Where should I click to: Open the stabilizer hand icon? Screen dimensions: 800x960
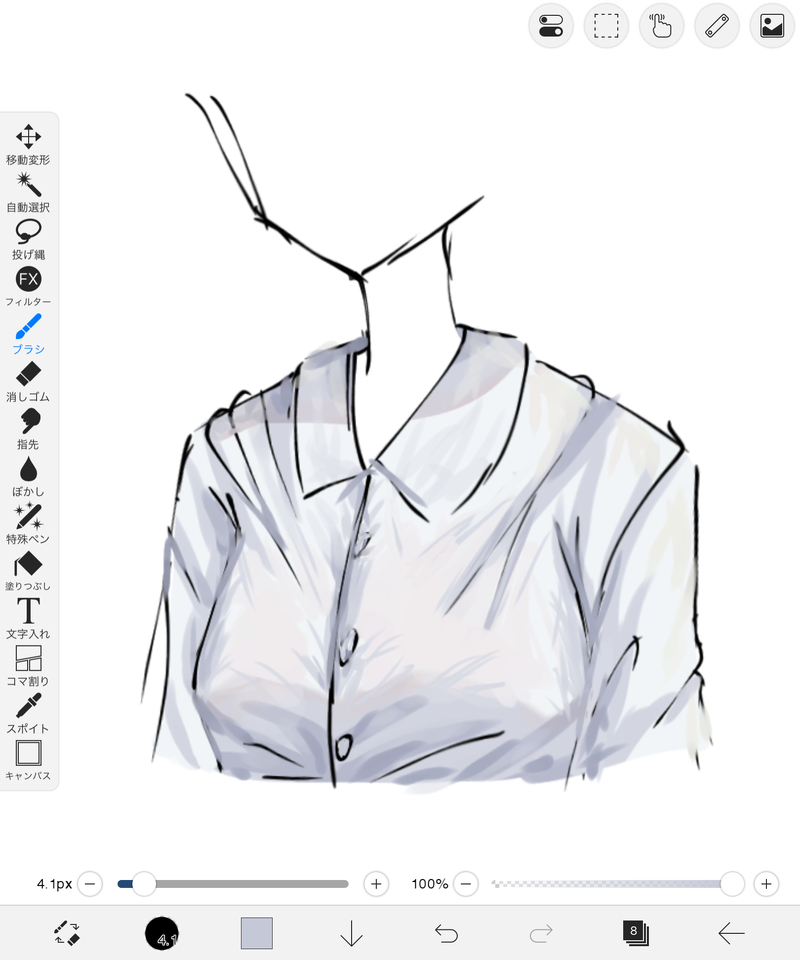pyautogui.click(x=662, y=26)
